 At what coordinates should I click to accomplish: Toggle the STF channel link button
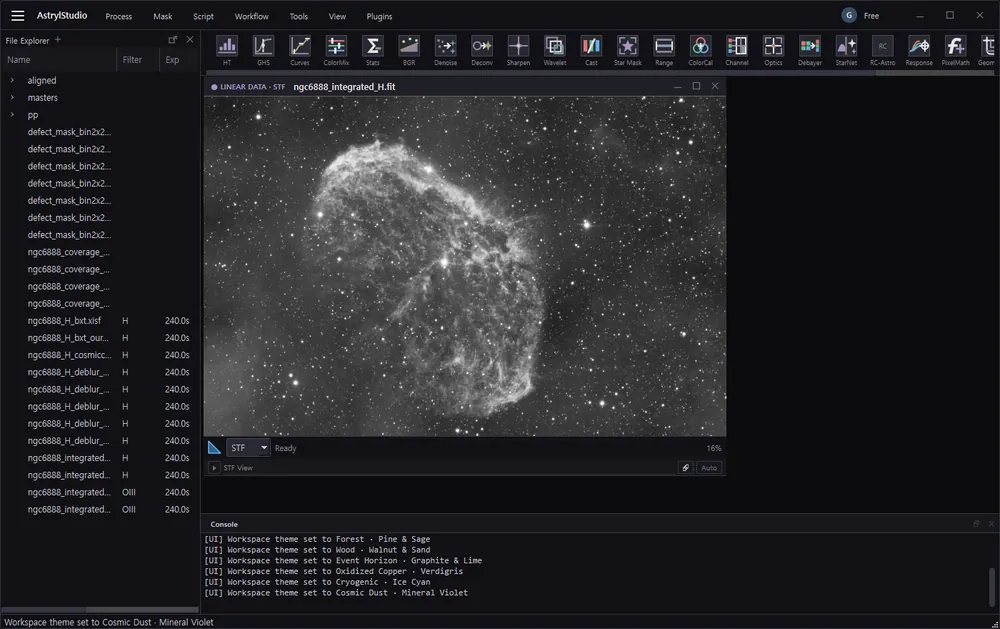tap(685, 468)
